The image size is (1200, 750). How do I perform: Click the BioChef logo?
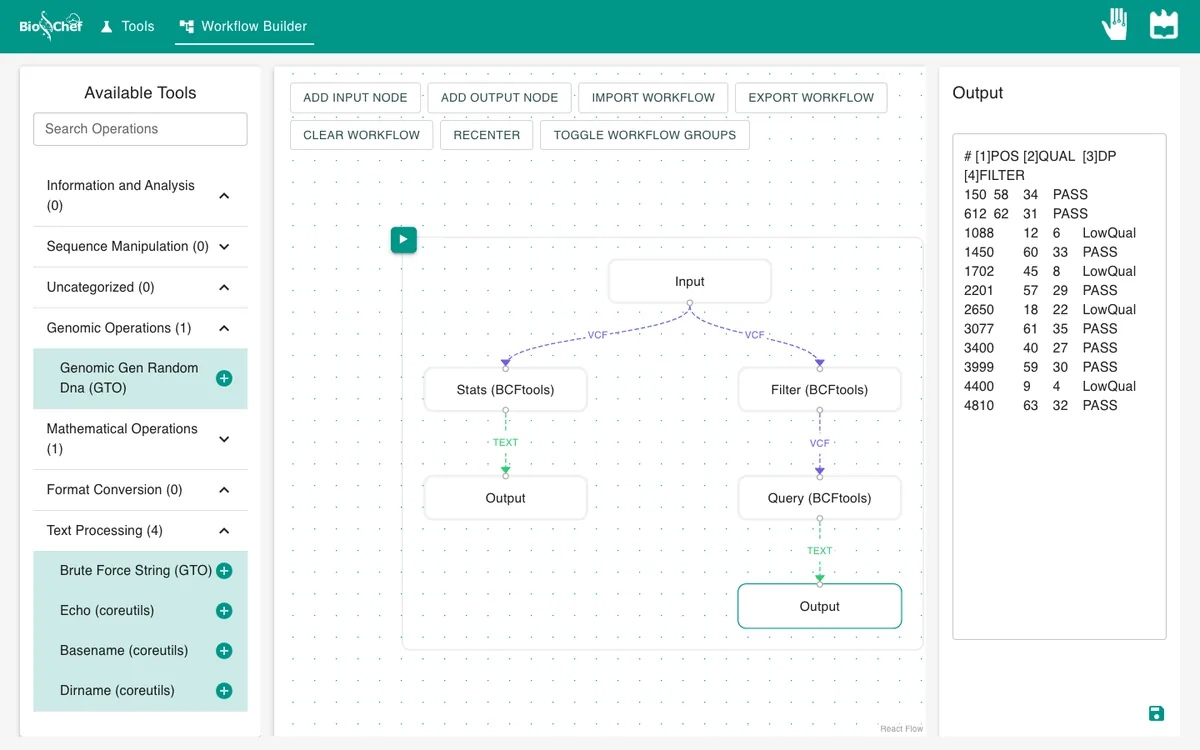pos(51,26)
